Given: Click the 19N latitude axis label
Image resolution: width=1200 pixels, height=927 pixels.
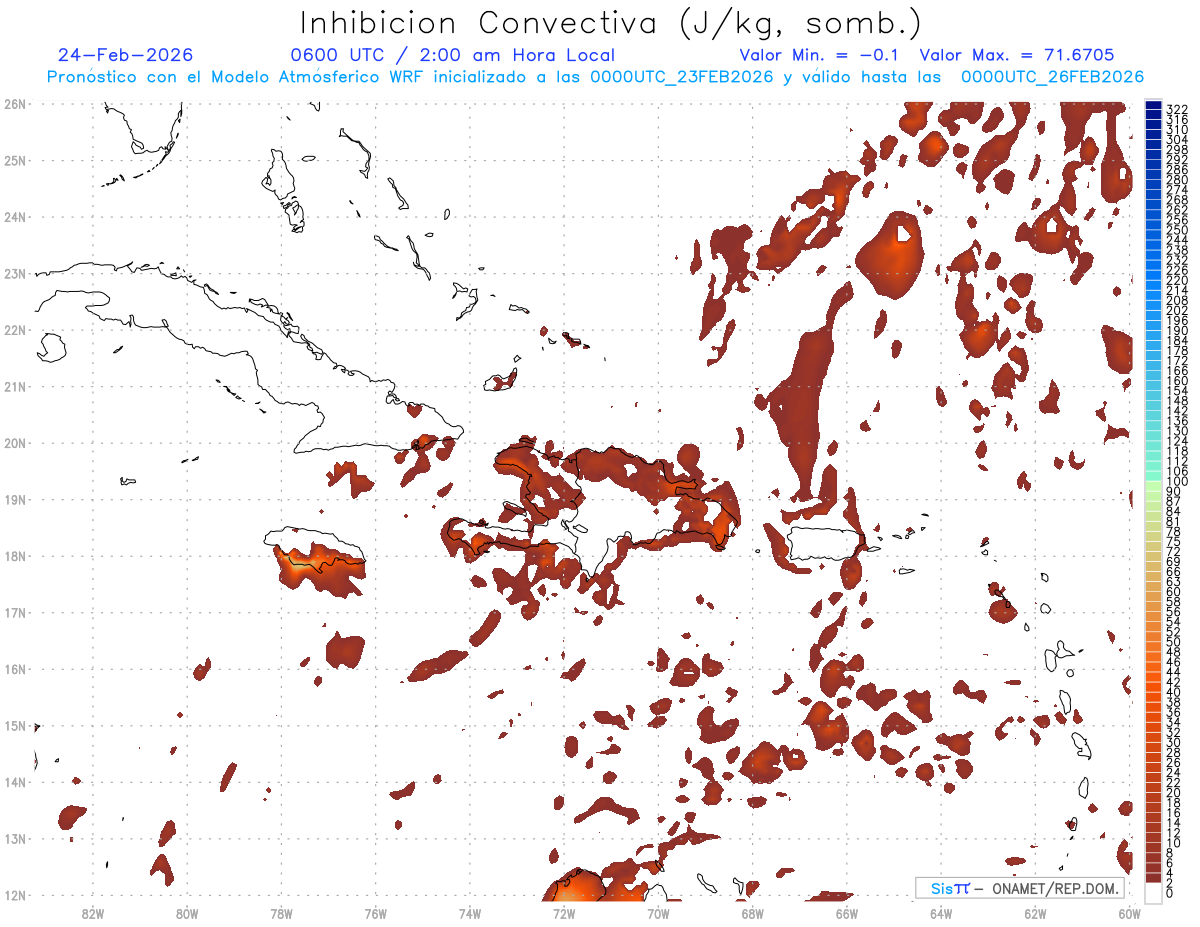Looking at the screenshot, I should click(15, 499).
